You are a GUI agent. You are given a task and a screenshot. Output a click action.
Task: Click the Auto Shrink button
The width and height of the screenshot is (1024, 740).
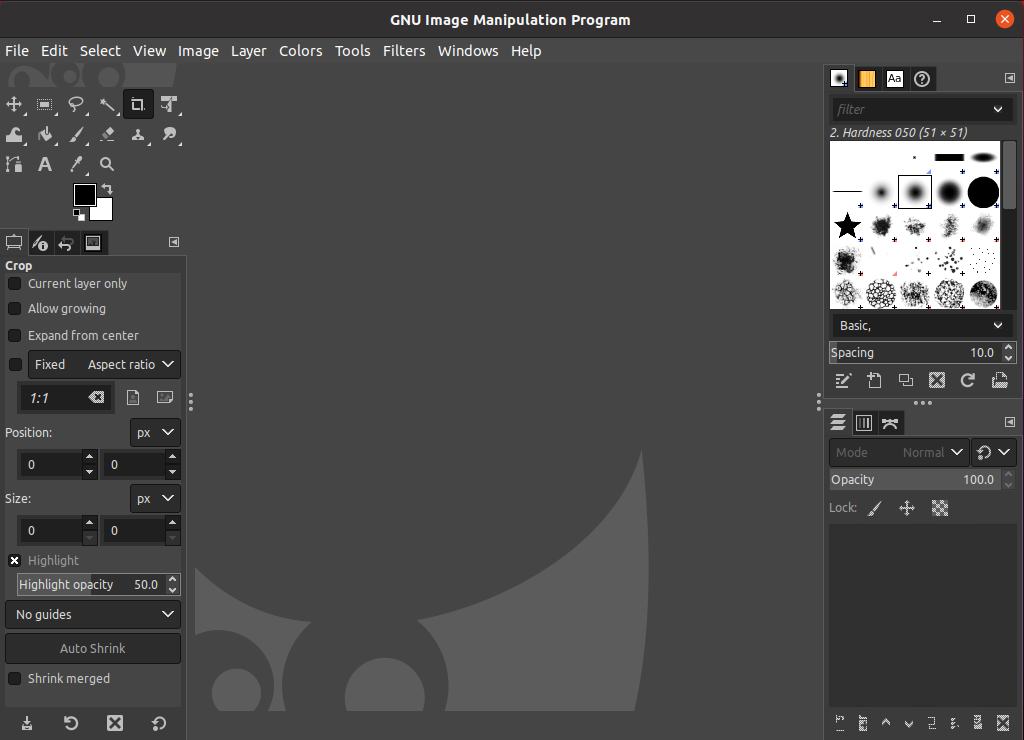click(x=93, y=648)
